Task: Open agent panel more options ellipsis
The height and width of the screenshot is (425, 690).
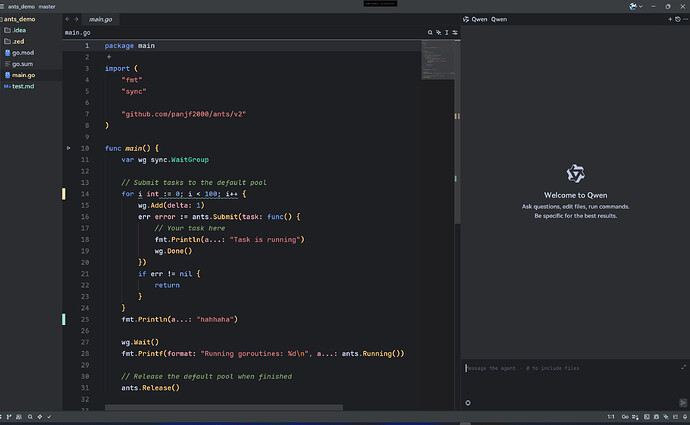Action: click(x=685, y=19)
